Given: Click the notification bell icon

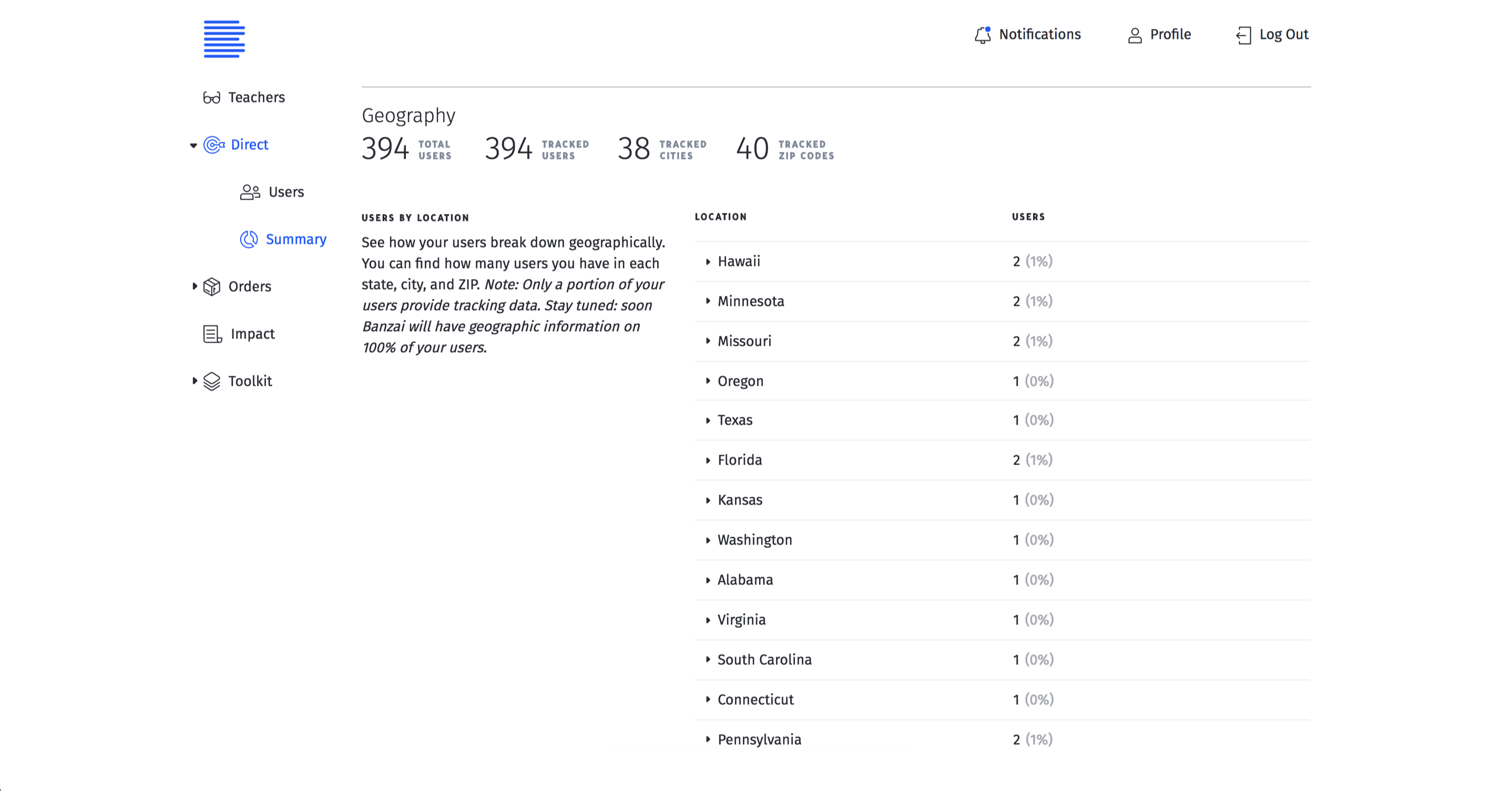Looking at the screenshot, I should (x=983, y=35).
